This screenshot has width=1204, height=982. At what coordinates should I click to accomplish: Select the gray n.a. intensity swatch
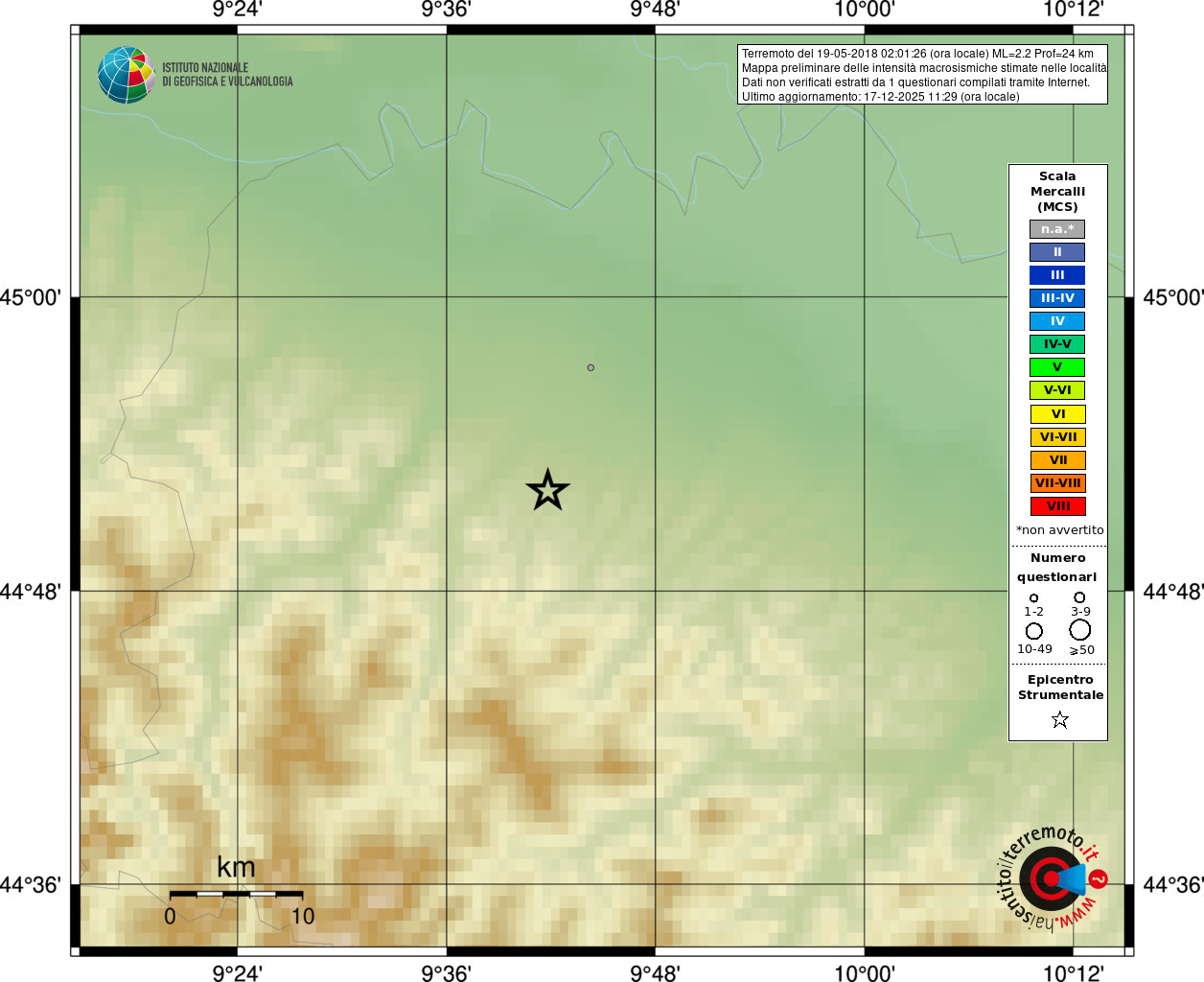(x=1057, y=229)
